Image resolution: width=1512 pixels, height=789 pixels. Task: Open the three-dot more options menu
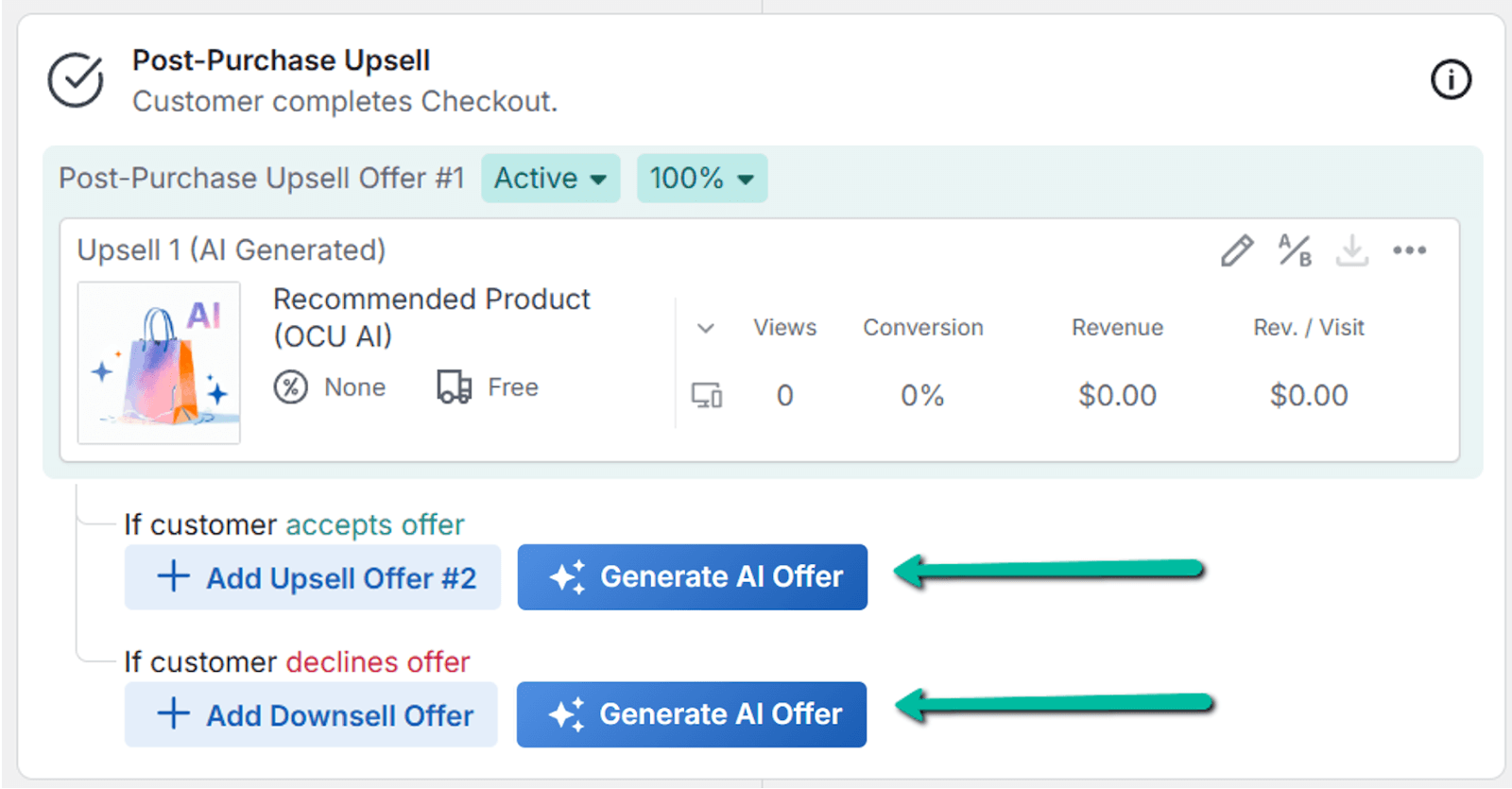(x=1409, y=250)
